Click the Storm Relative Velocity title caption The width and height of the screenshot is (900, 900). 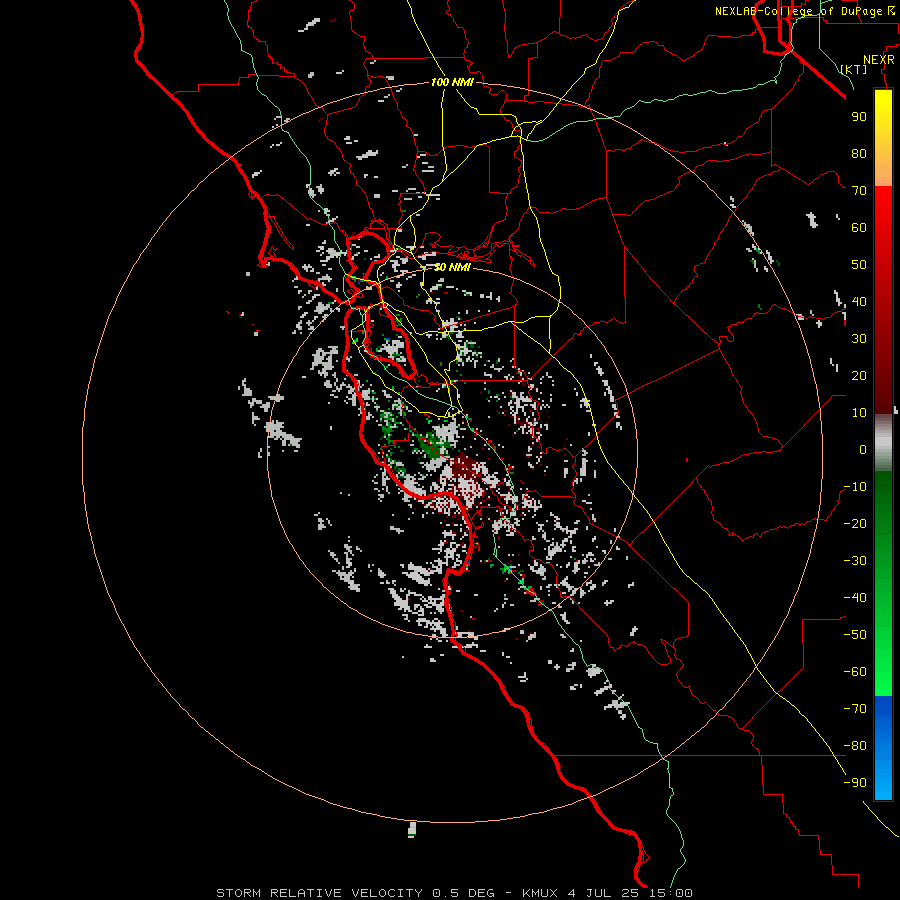454,893
